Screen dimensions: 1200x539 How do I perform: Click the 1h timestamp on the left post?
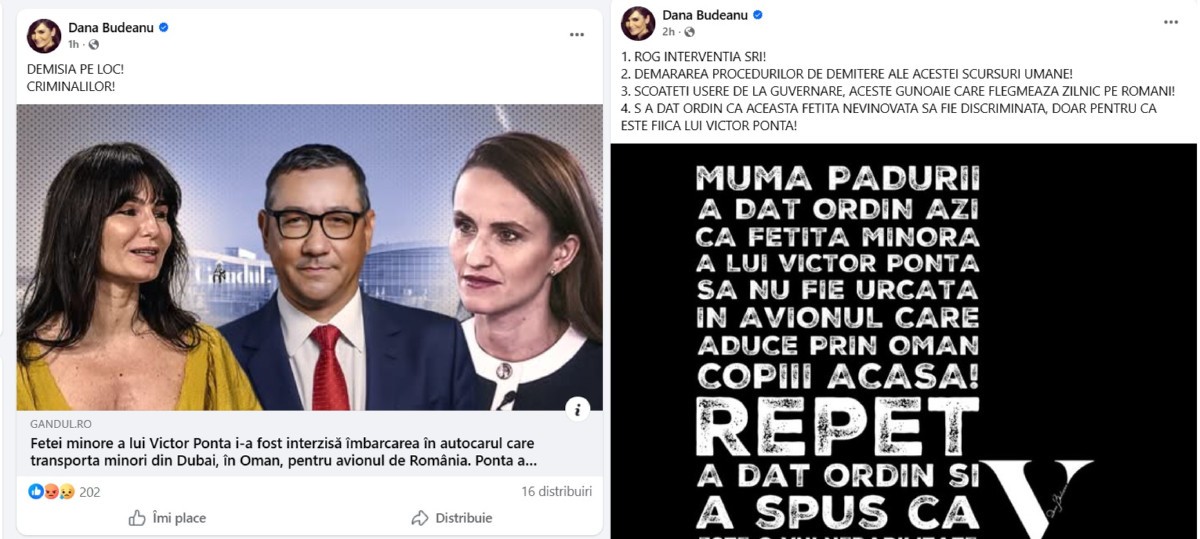(74, 45)
